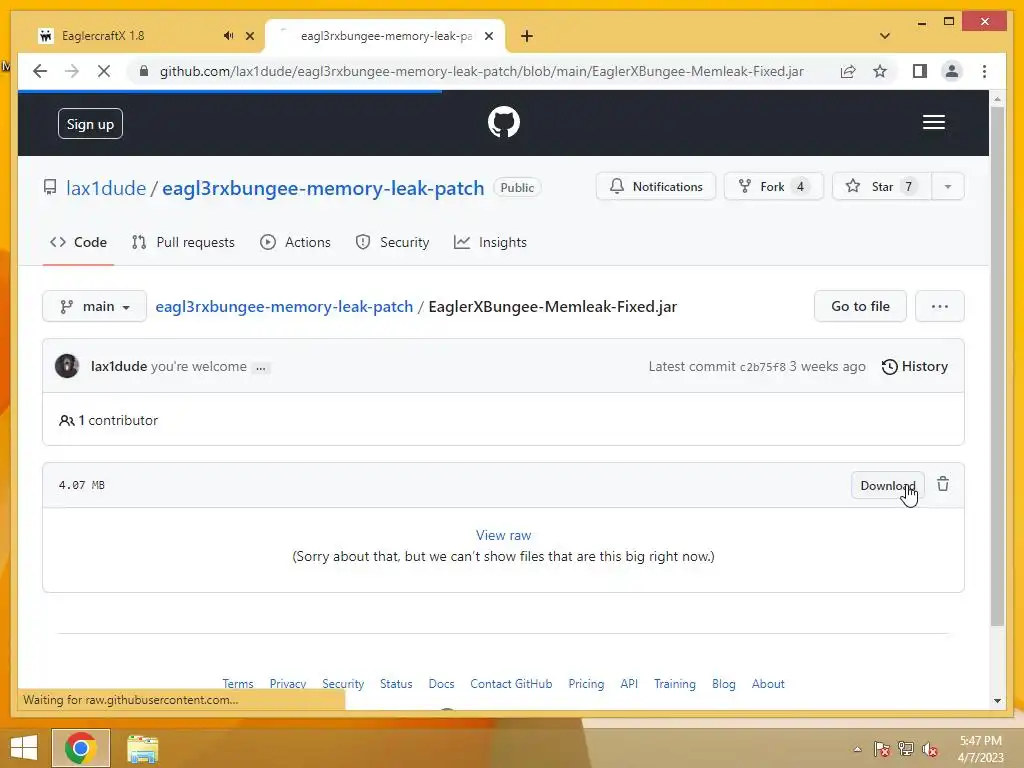Screen dimensions: 1024x768
Task: Open the Pull requests tab
Action: coord(183,242)
